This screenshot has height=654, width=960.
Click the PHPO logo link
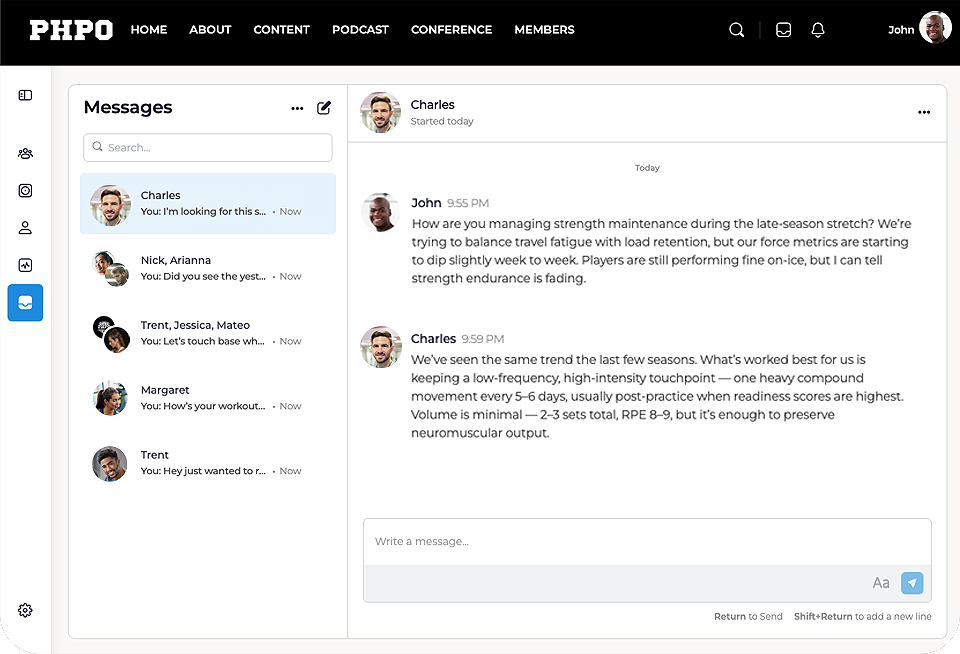[x=71, y=30]
